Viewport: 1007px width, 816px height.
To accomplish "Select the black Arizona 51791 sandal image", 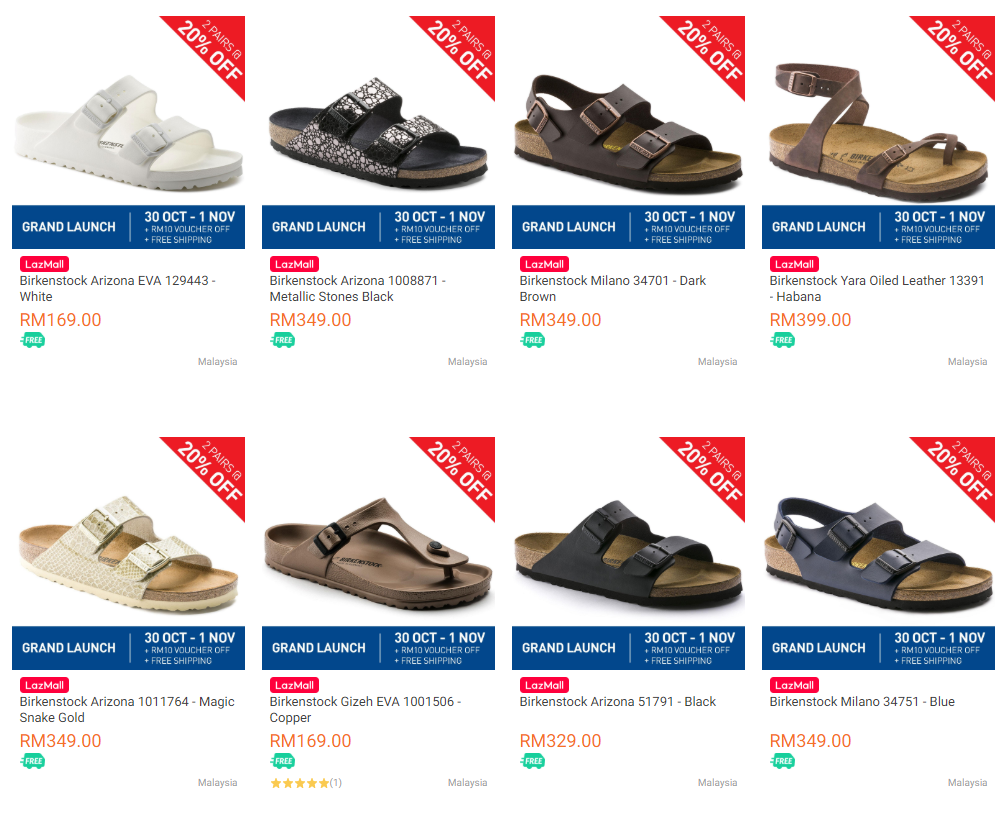I will click(628, 554).
